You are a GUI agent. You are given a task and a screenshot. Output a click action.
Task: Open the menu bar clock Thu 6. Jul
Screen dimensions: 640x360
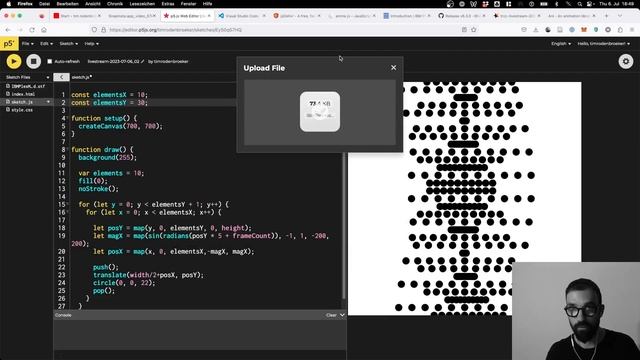pyautogui.click(x=616, y=4)
